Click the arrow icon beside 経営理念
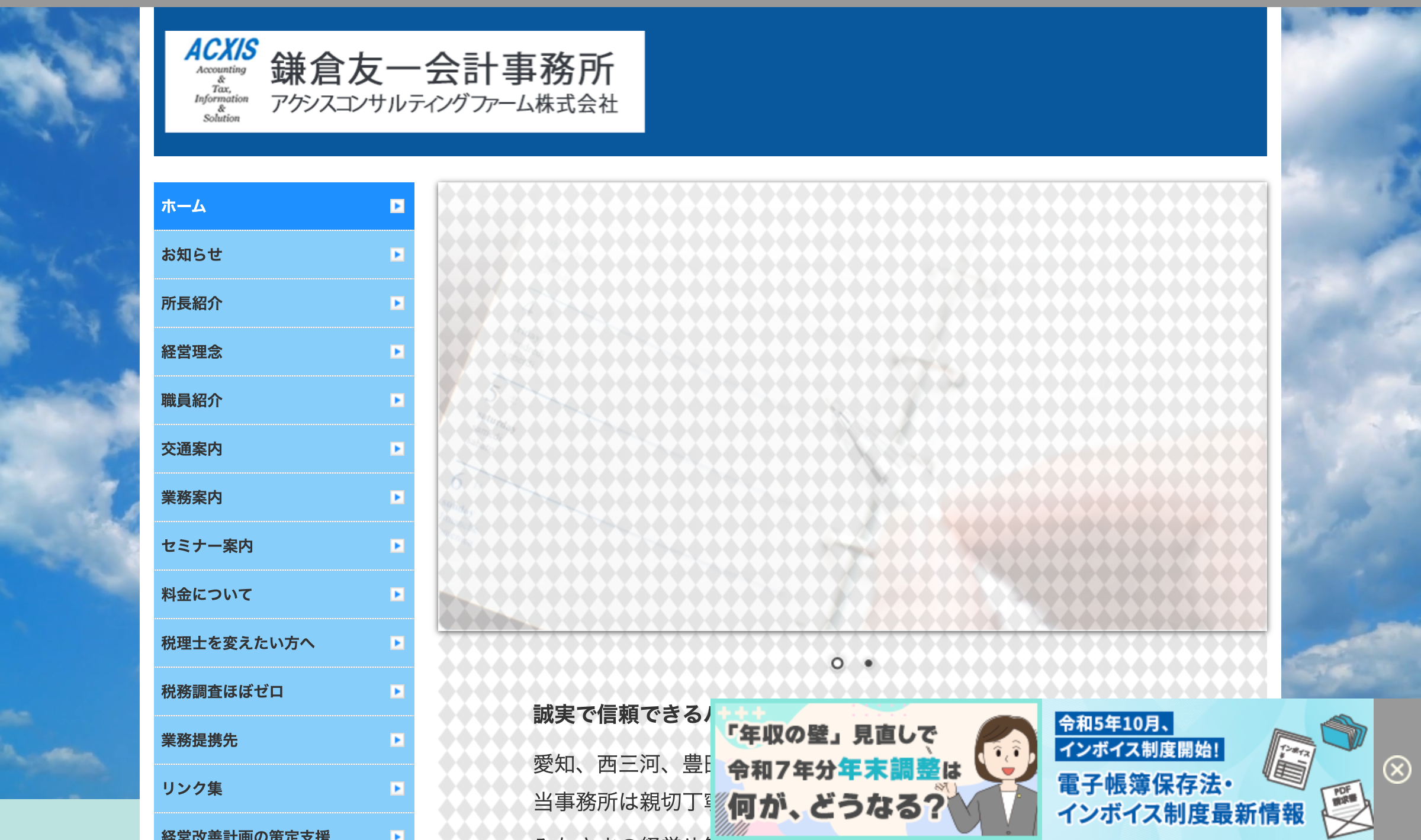This screenshot has width=1421, height=840. coord(397,352)
